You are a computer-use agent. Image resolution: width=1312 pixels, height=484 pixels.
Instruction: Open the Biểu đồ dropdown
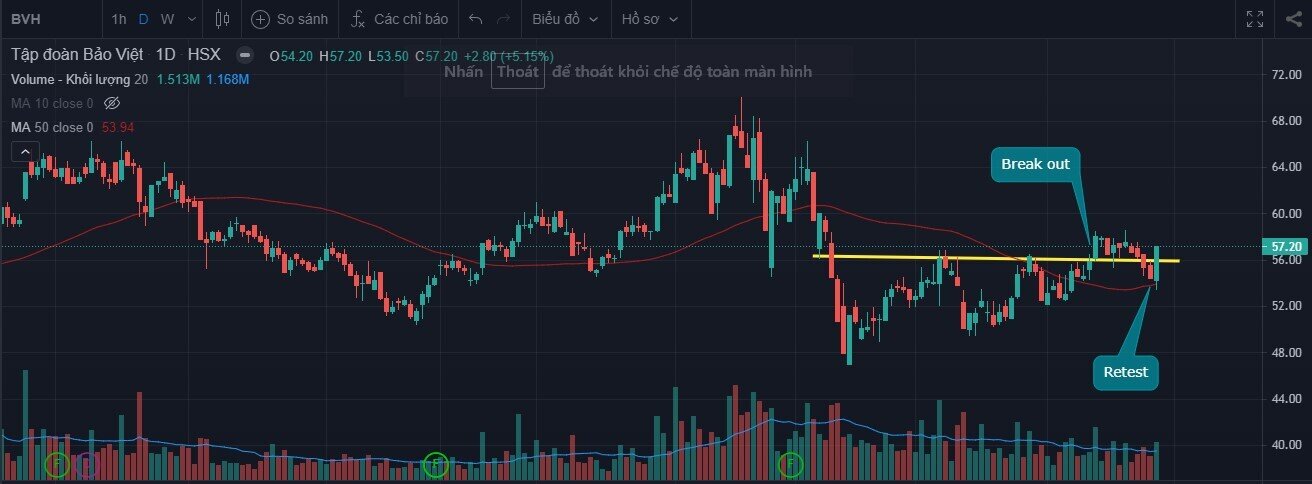pos(567,19)
